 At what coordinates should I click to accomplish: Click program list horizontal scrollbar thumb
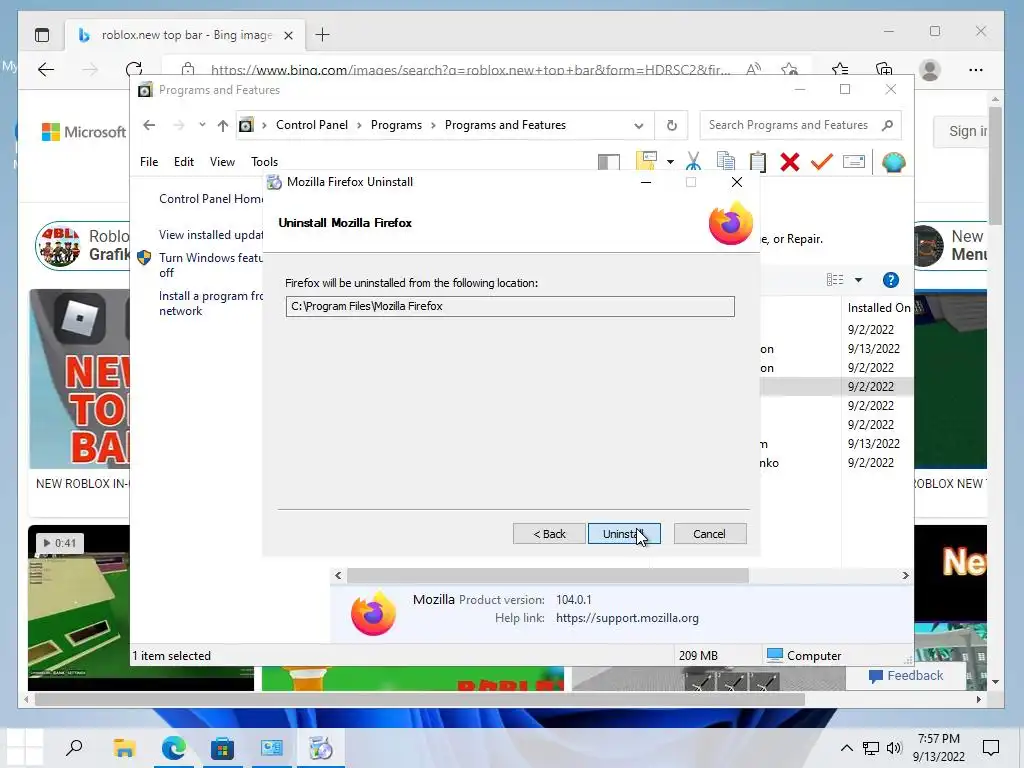(547, 575)
